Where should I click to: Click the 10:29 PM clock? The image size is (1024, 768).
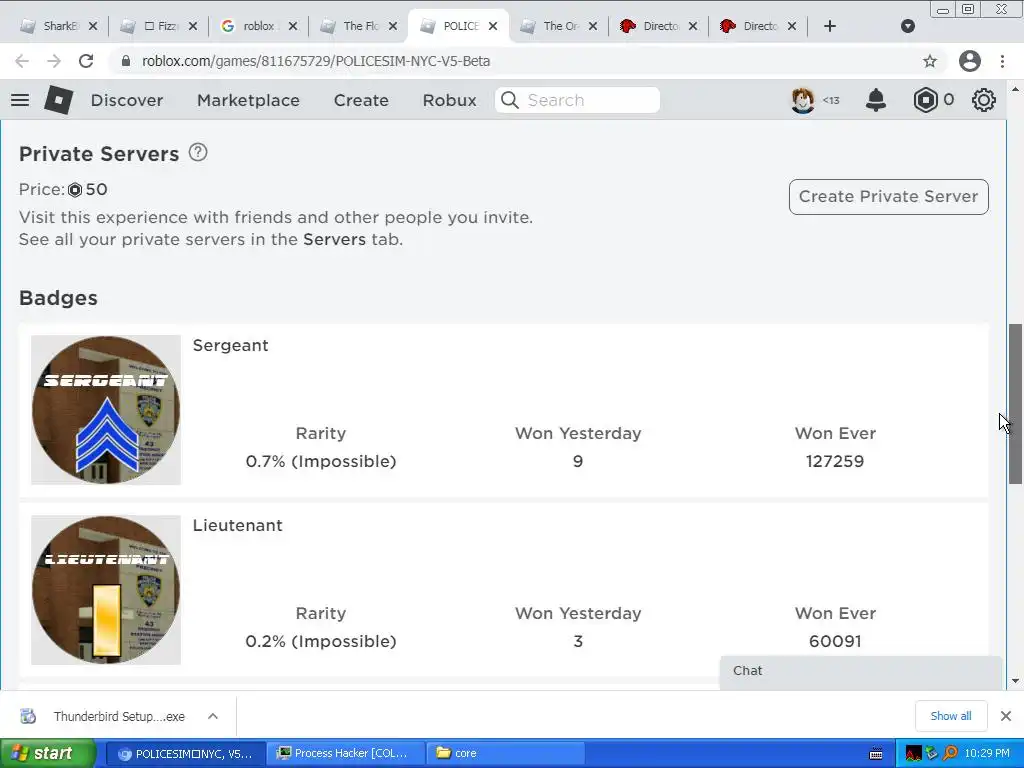click(x=987, y=753)
